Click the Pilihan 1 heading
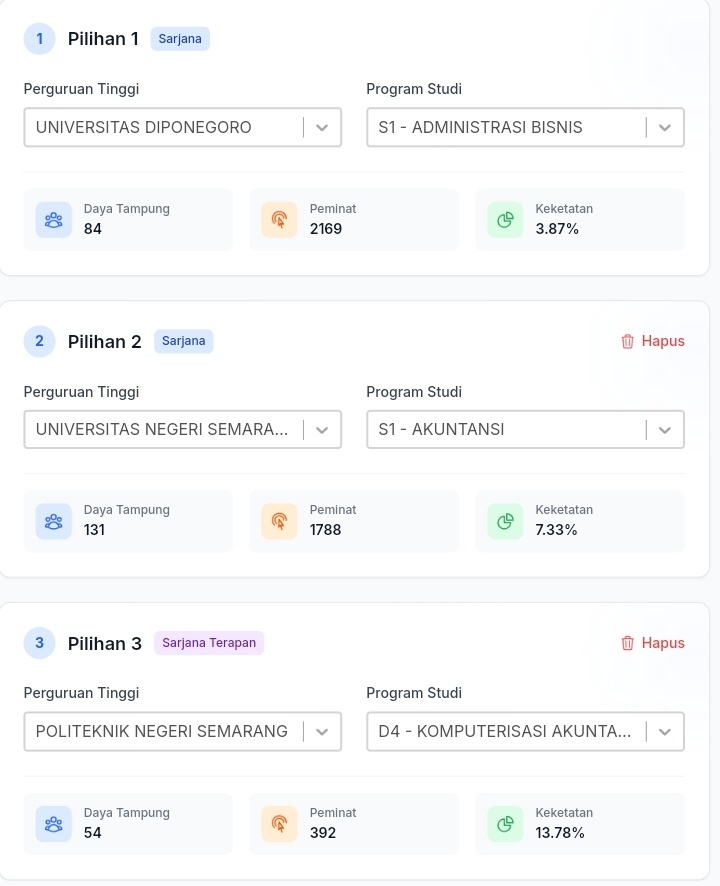 tap(103, 39)
